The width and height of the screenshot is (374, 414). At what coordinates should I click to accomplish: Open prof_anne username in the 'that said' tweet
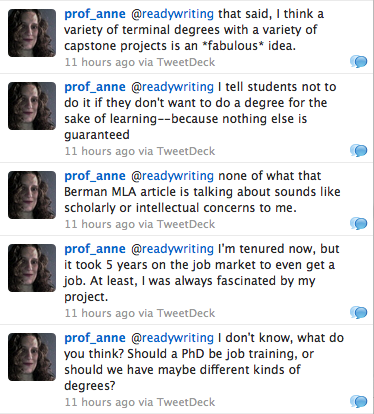[95, 14]
